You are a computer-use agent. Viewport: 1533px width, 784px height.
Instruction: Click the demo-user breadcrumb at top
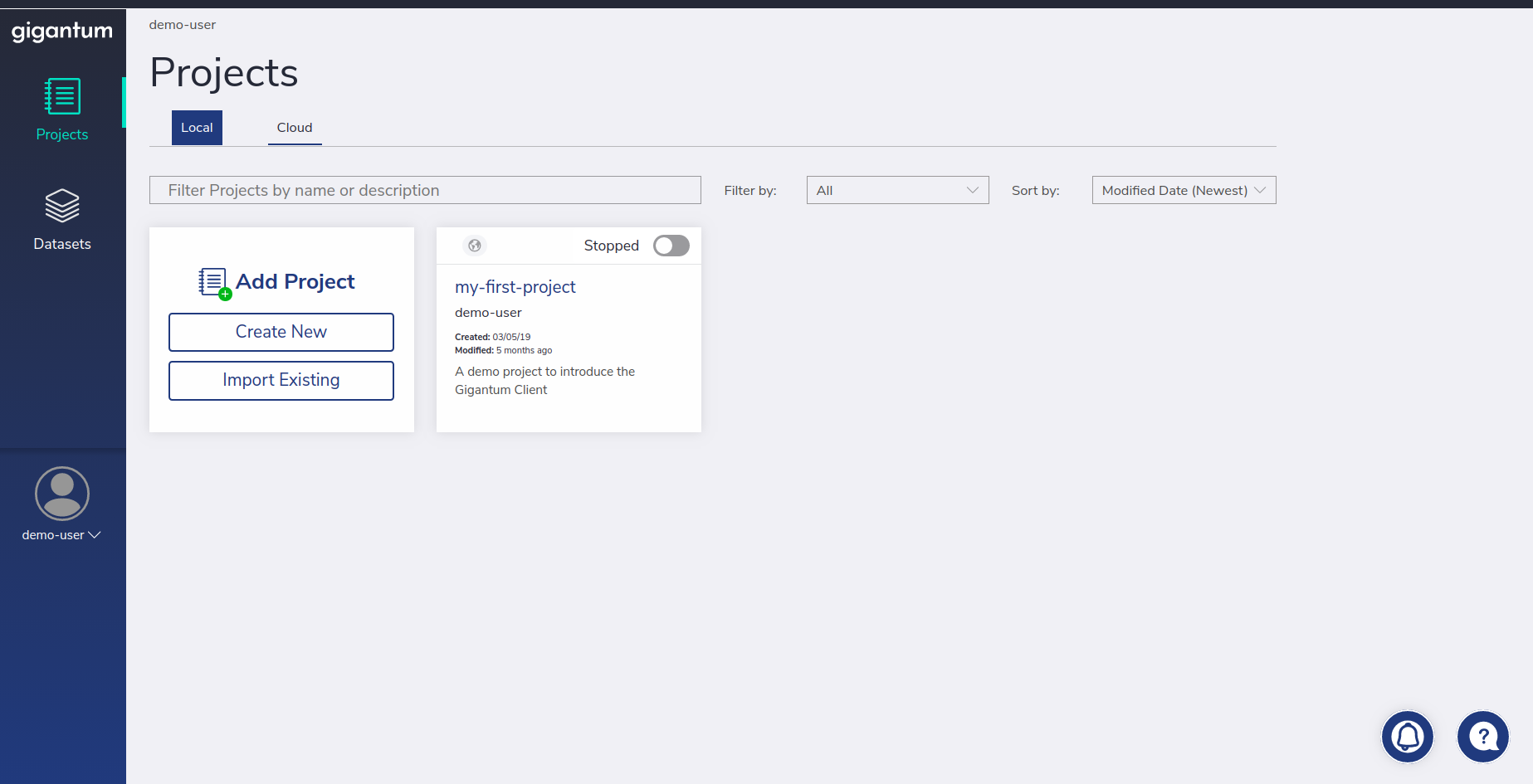[x=183, y=25]
